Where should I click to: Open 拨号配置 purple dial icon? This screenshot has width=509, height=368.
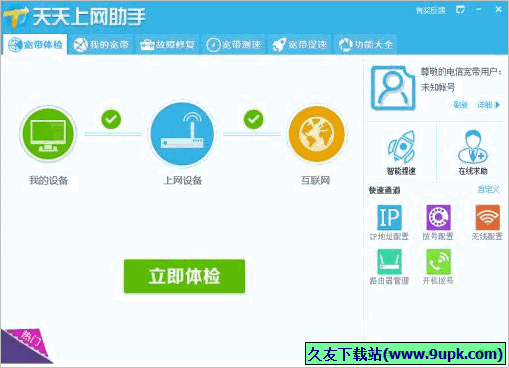click(438, 217)
